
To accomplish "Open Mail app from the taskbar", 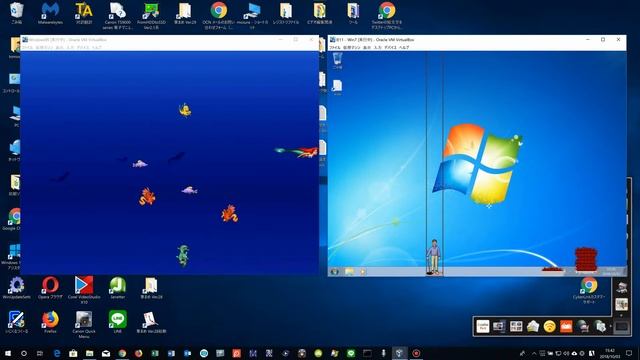I will click(x=106, y=353).
